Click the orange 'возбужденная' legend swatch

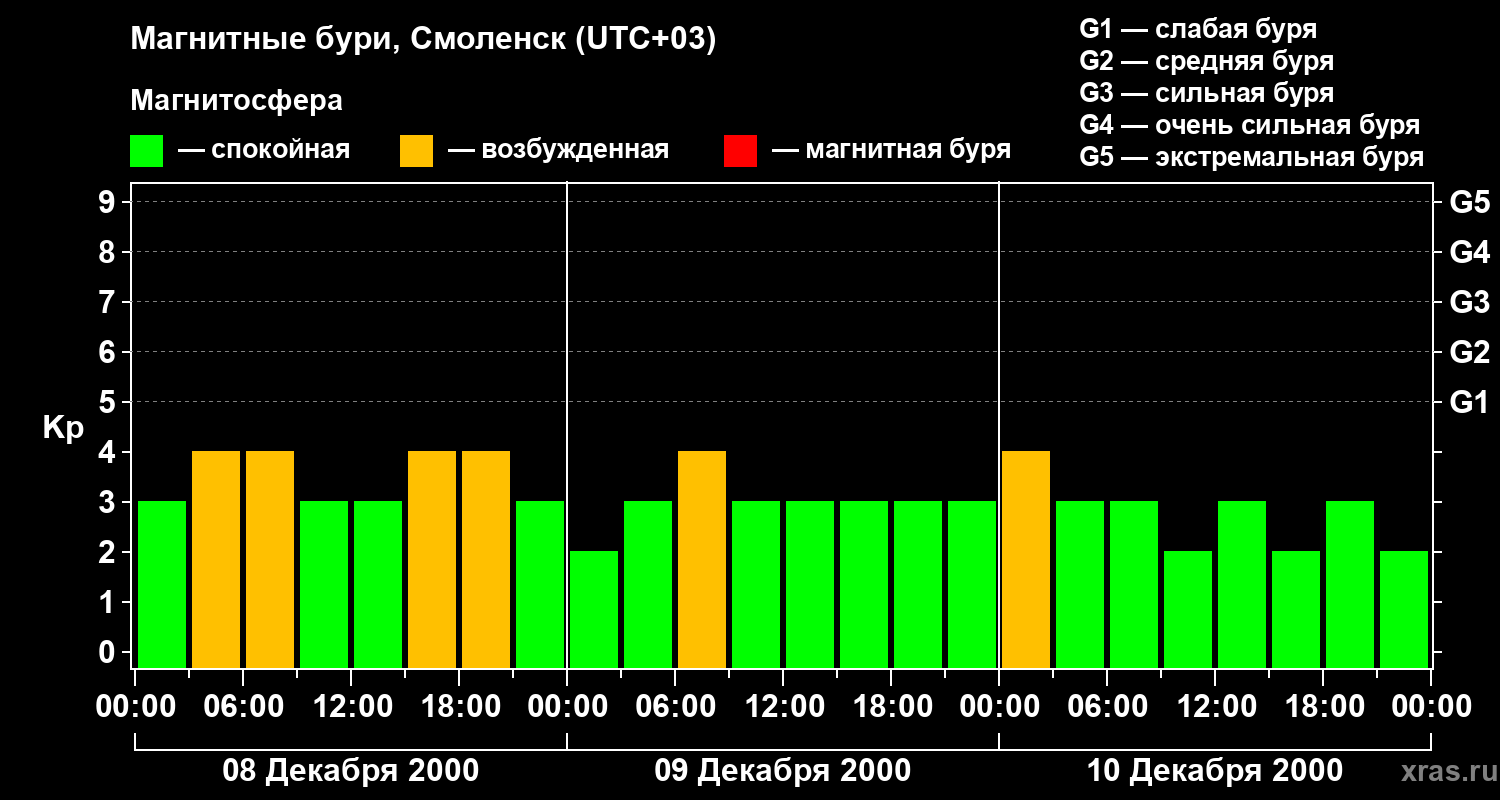click(416, 151)
